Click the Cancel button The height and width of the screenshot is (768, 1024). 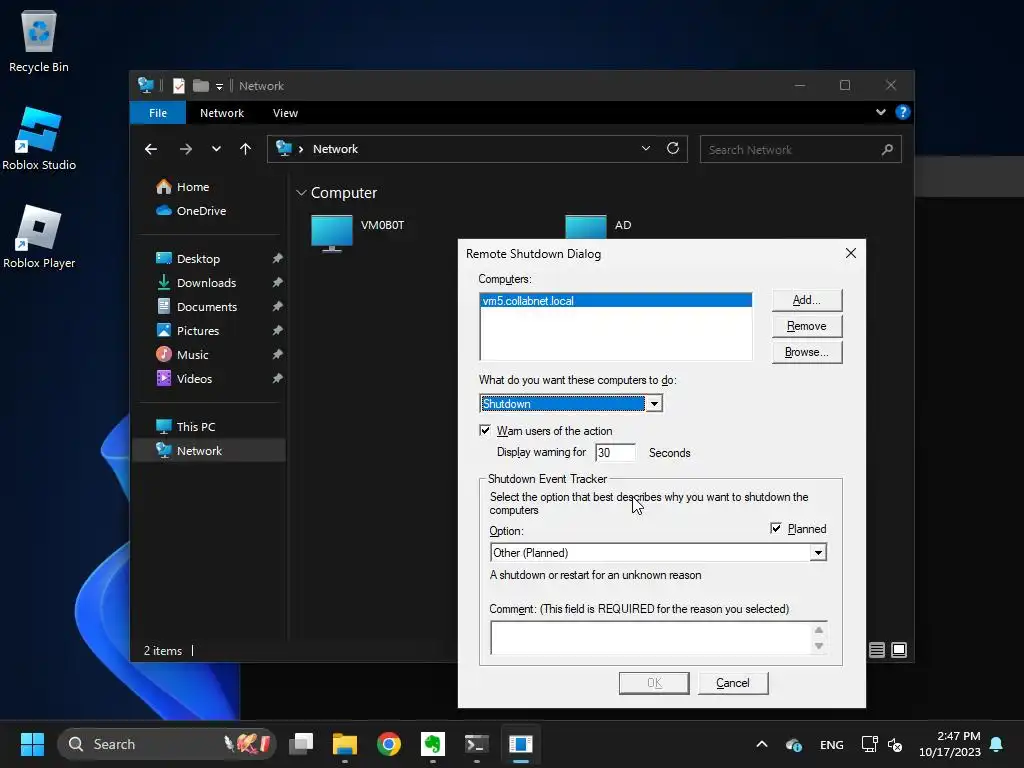(733, 683)
